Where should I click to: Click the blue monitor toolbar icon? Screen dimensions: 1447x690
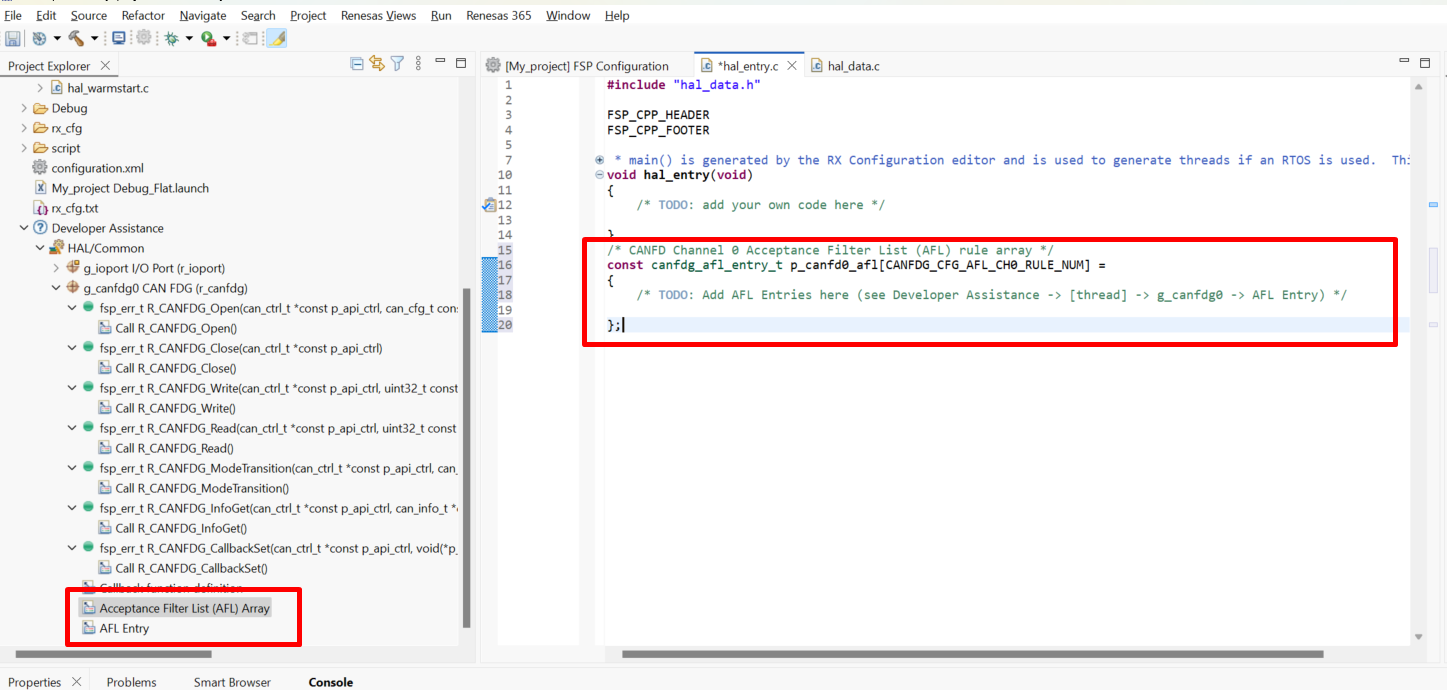(x=119, y=38)
